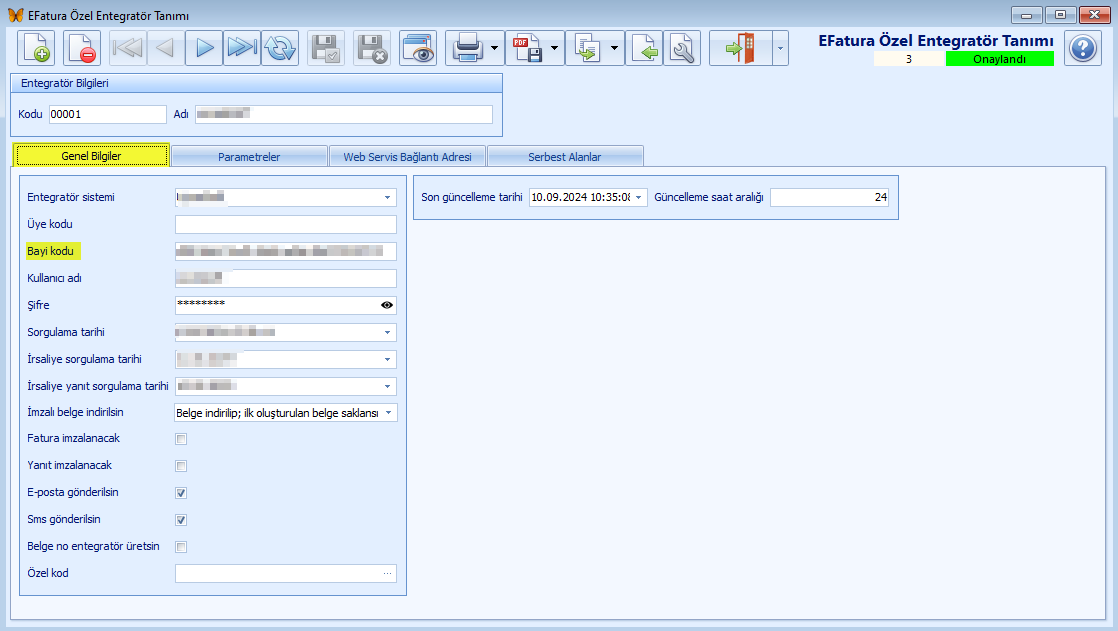Toggle the Sms gönderilsin checkbox
This screenshot has width=1118, height=631.
click(x=181, y=520)
